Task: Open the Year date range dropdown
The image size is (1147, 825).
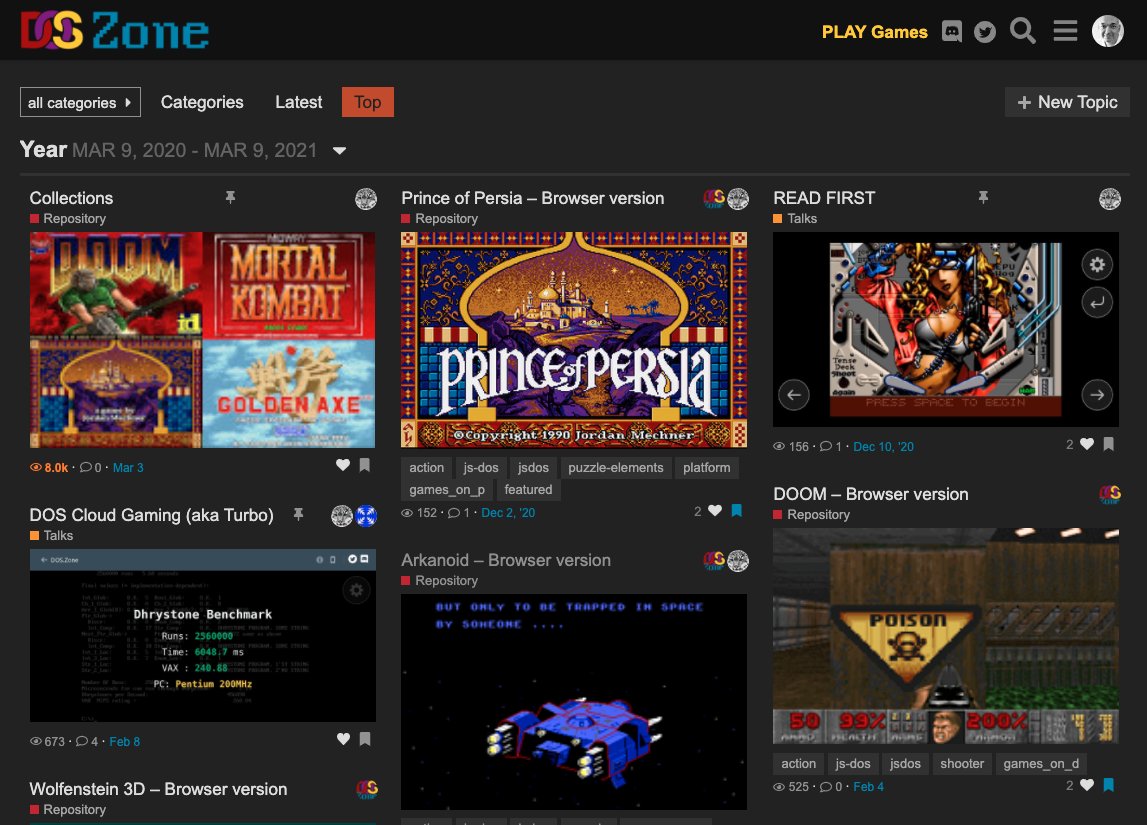Action: tap(339, 151)
